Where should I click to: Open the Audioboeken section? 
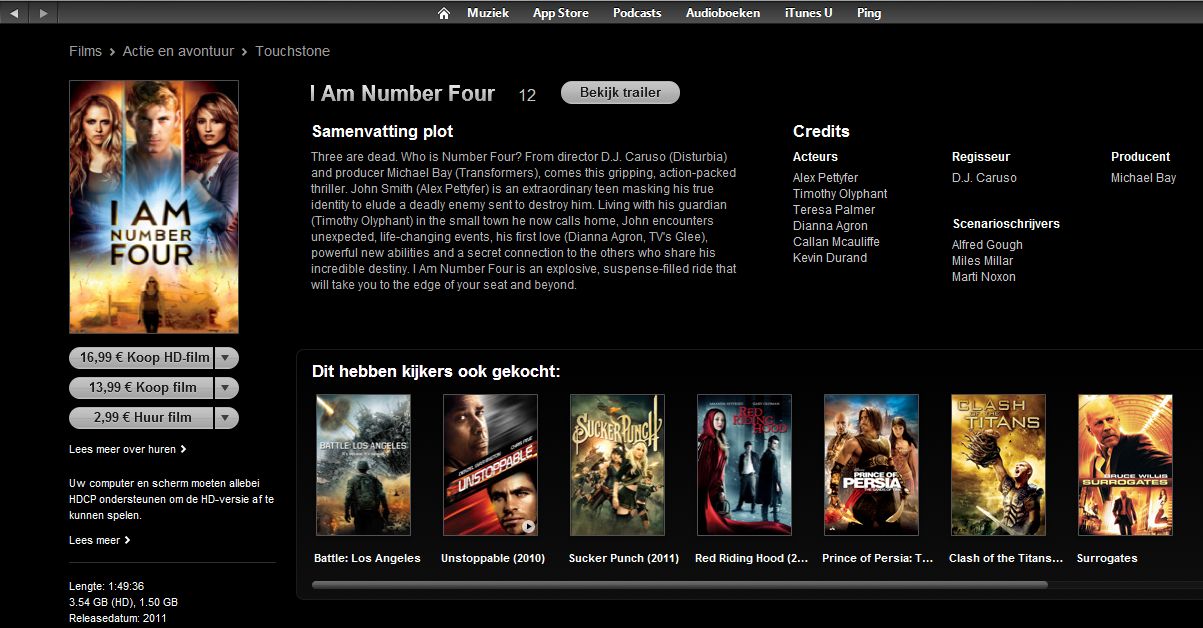tap(723, 13)
